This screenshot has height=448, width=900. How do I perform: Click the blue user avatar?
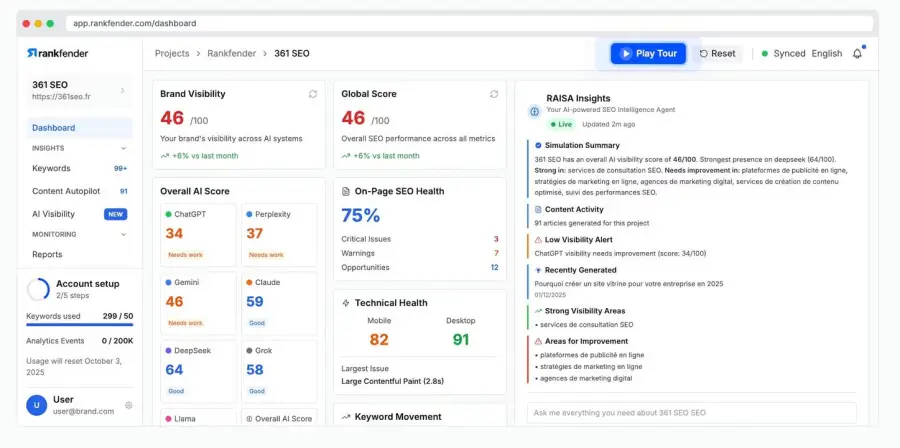(37, 405)
